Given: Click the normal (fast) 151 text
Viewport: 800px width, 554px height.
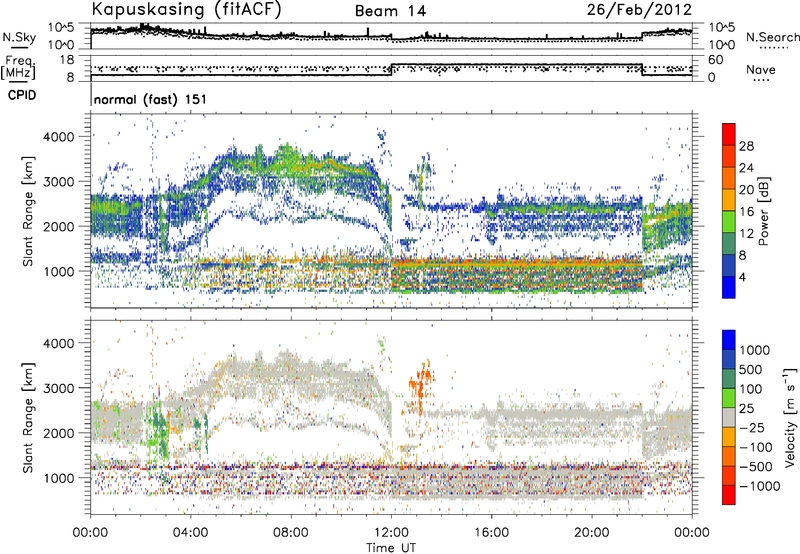Looking at the screenshot, I should [151, 99].
